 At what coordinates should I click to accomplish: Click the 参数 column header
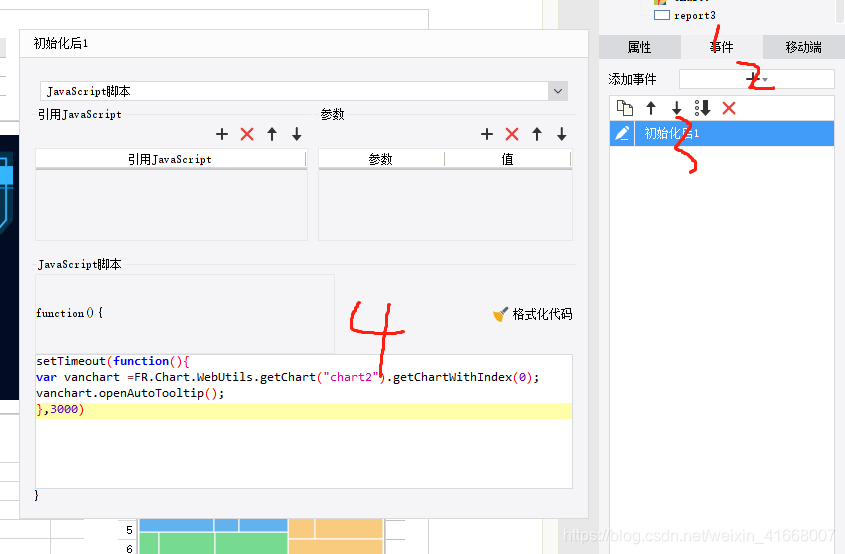(381, 159)
